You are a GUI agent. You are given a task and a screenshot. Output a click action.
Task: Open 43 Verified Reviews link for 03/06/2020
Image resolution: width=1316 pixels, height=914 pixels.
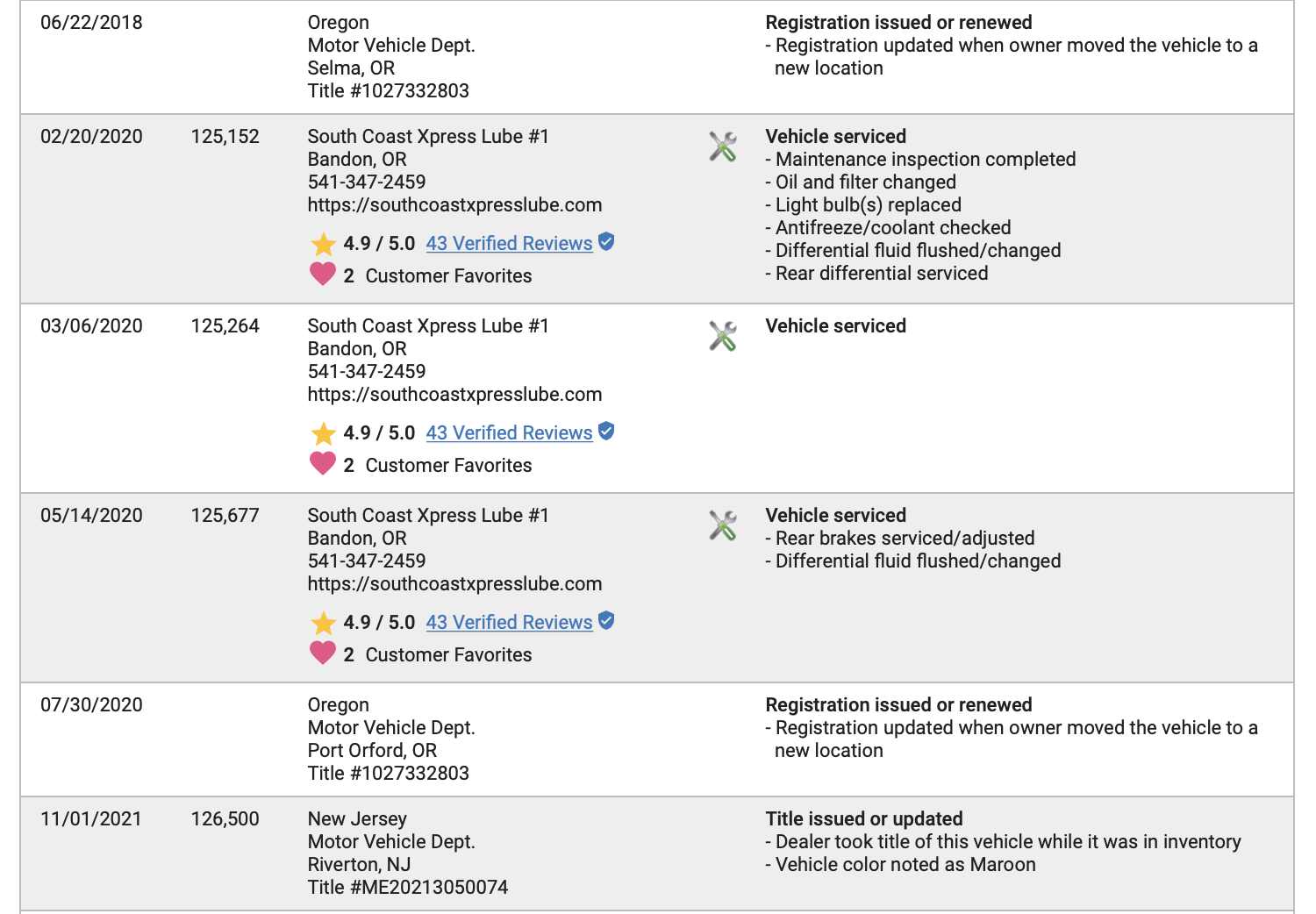point(509,433)
